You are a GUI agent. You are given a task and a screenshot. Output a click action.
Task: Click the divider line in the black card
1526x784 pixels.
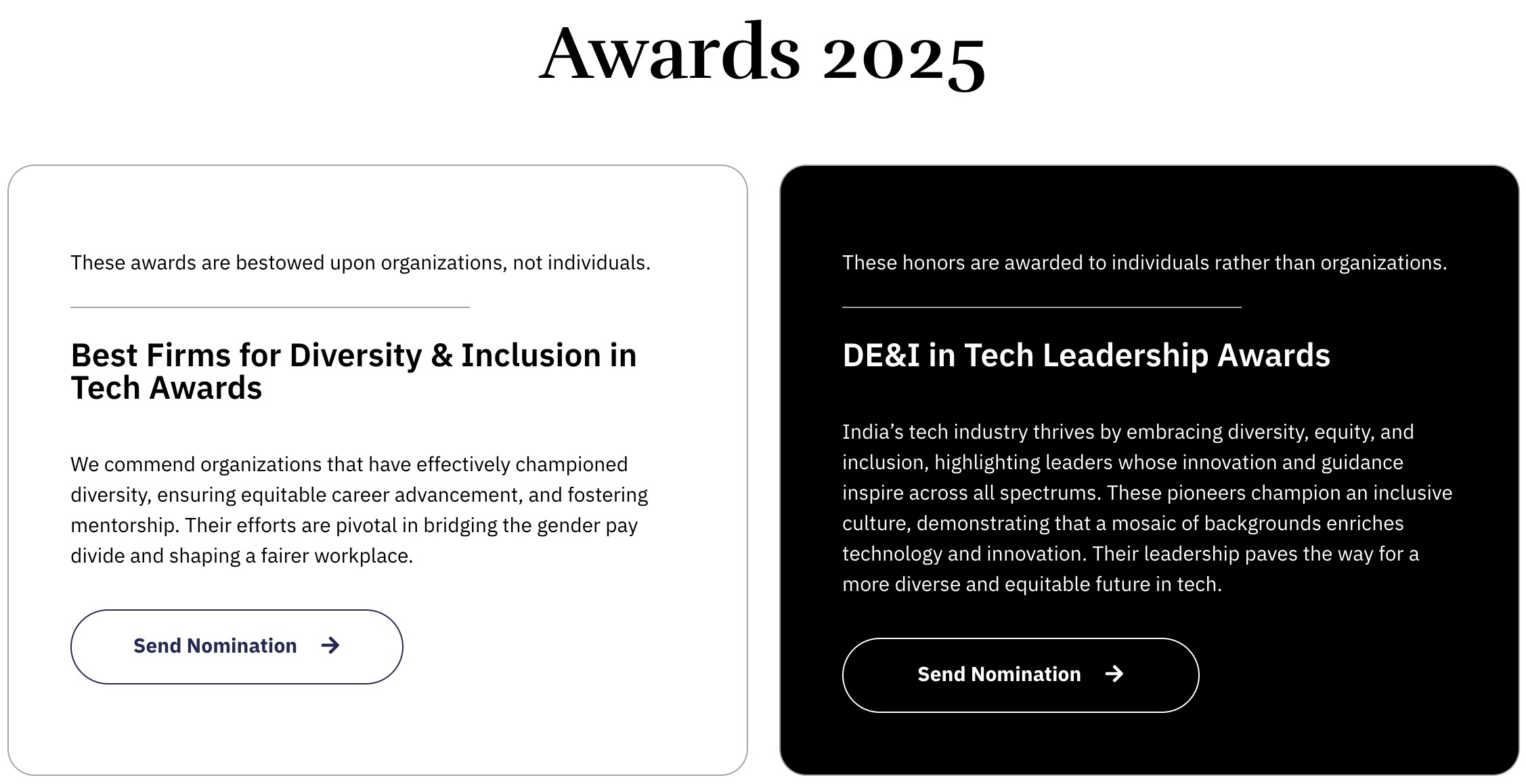1041,307
